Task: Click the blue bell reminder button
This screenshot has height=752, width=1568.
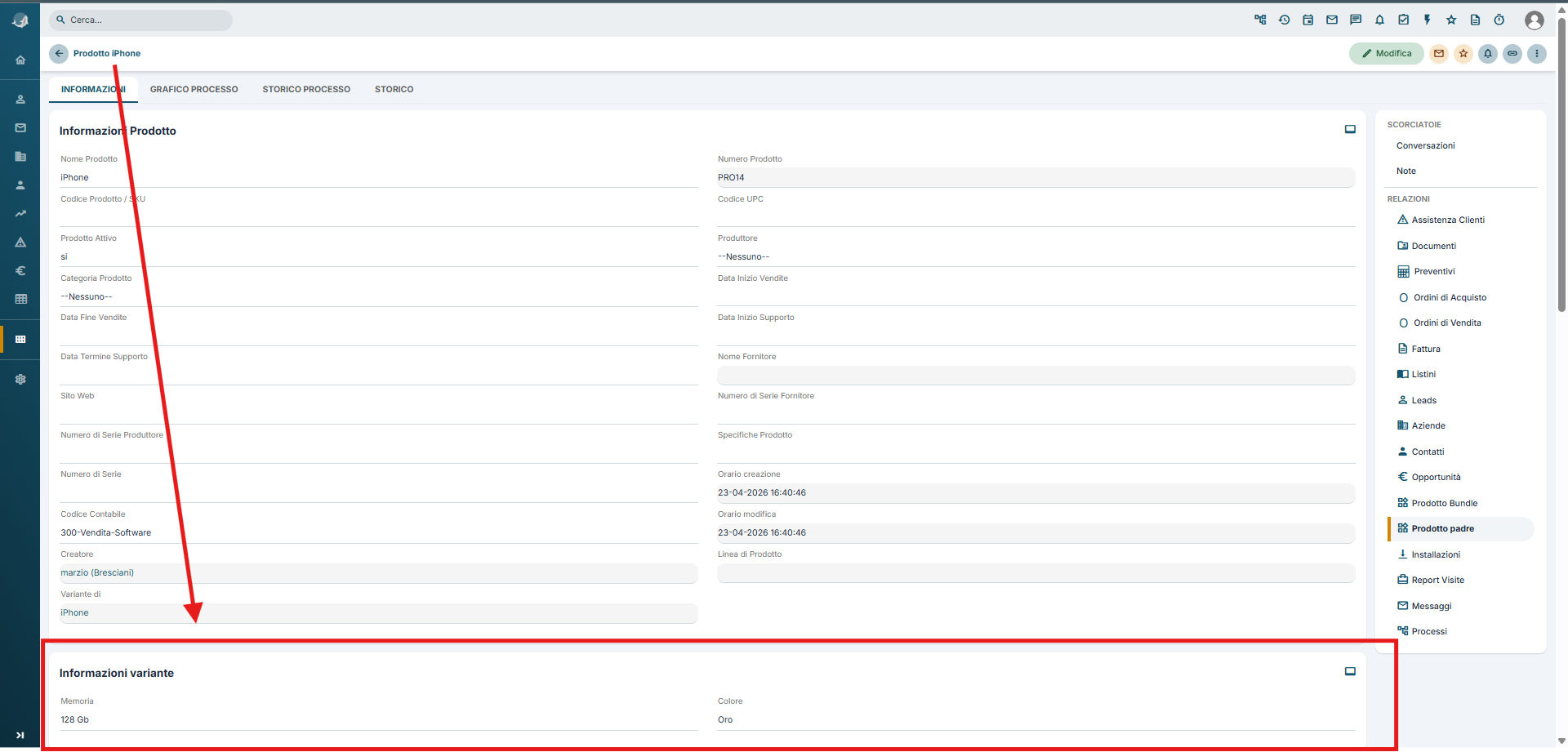Action: (x=1488, y=54)
